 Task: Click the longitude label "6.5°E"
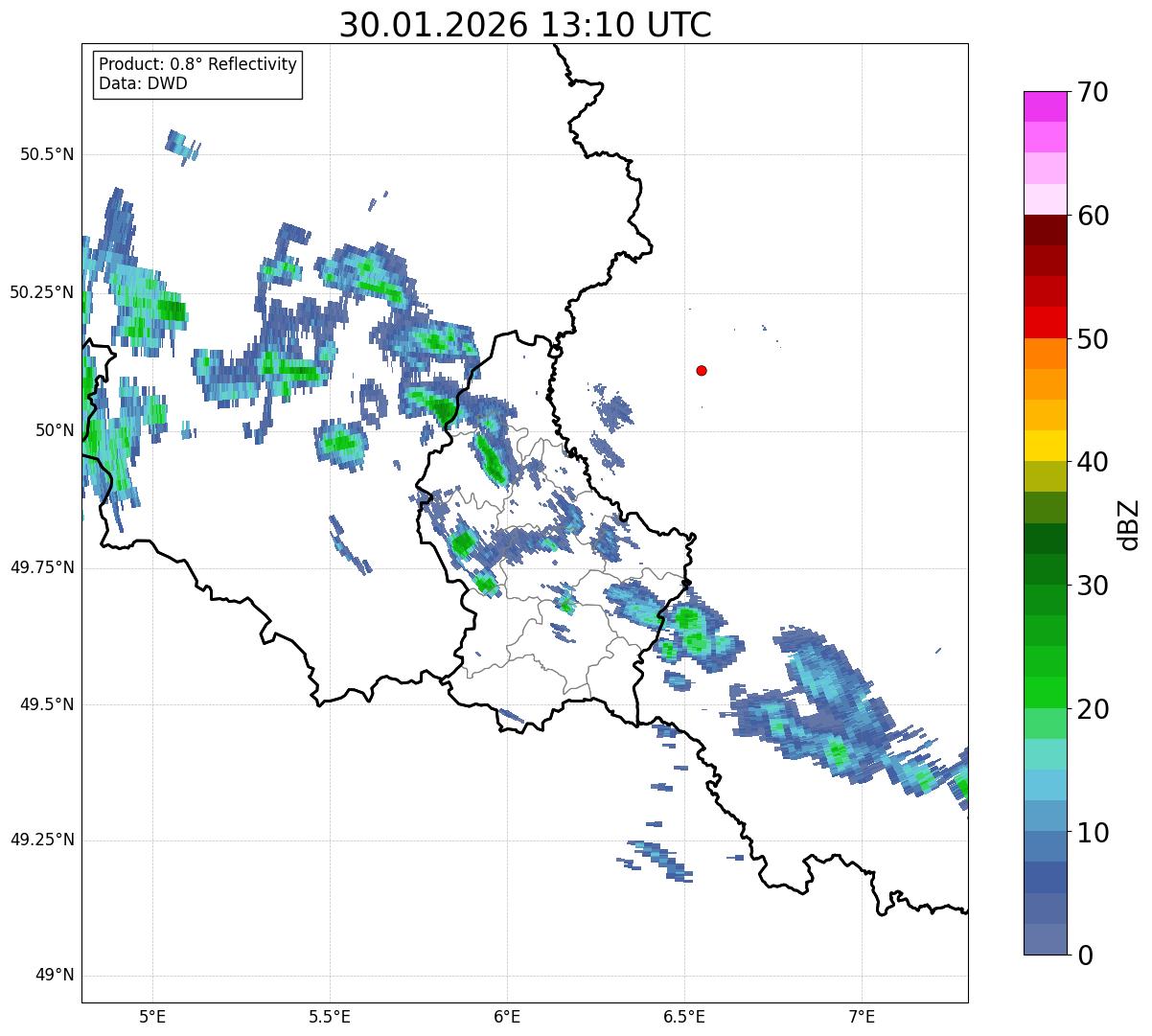[684, 1016]
